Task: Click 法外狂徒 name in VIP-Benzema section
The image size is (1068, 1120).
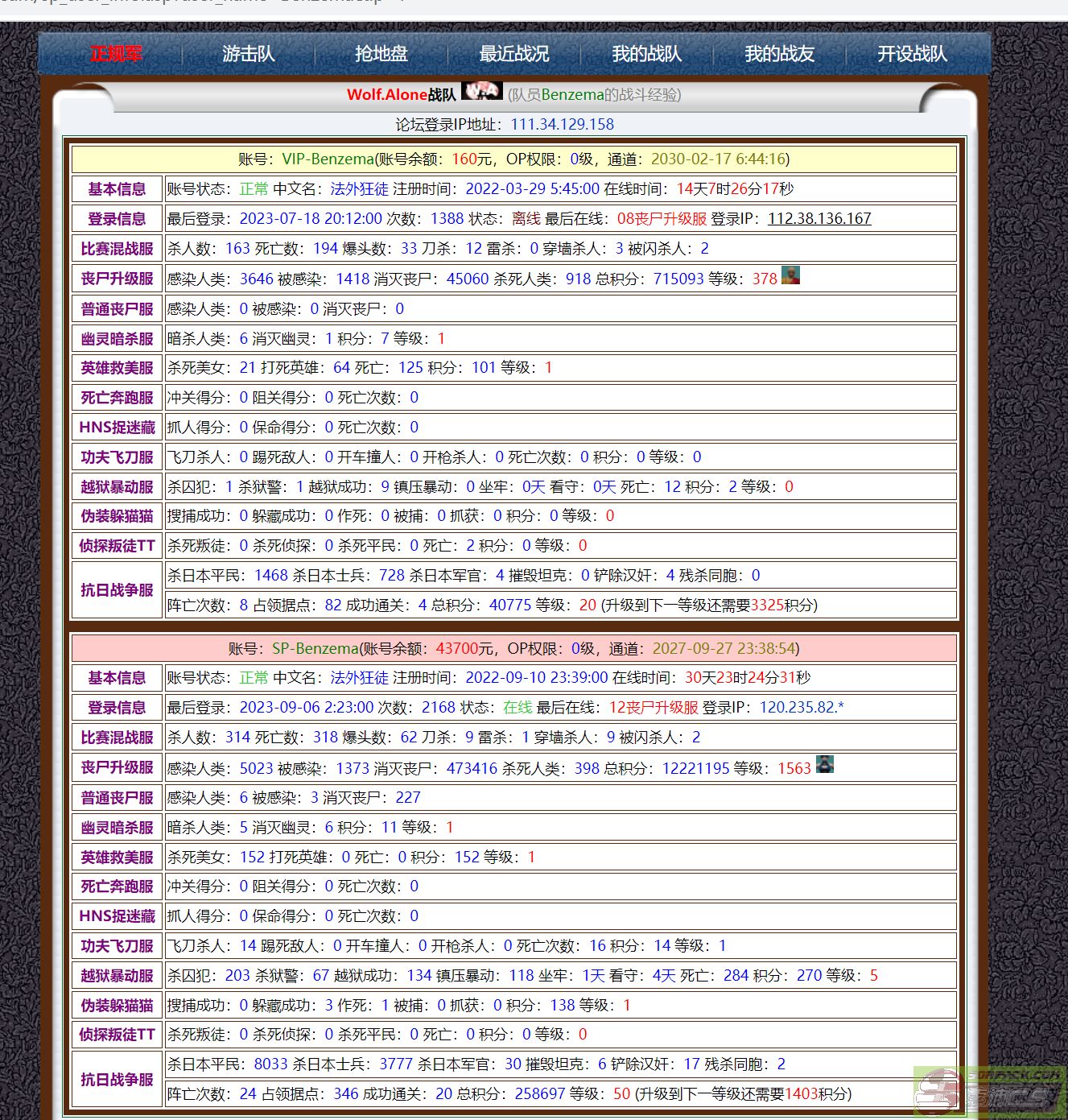Action: coord(359,188)
